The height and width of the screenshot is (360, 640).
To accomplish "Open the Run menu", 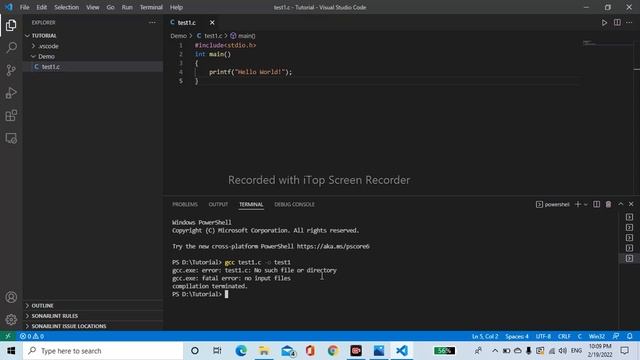I will tap(127, 7).
